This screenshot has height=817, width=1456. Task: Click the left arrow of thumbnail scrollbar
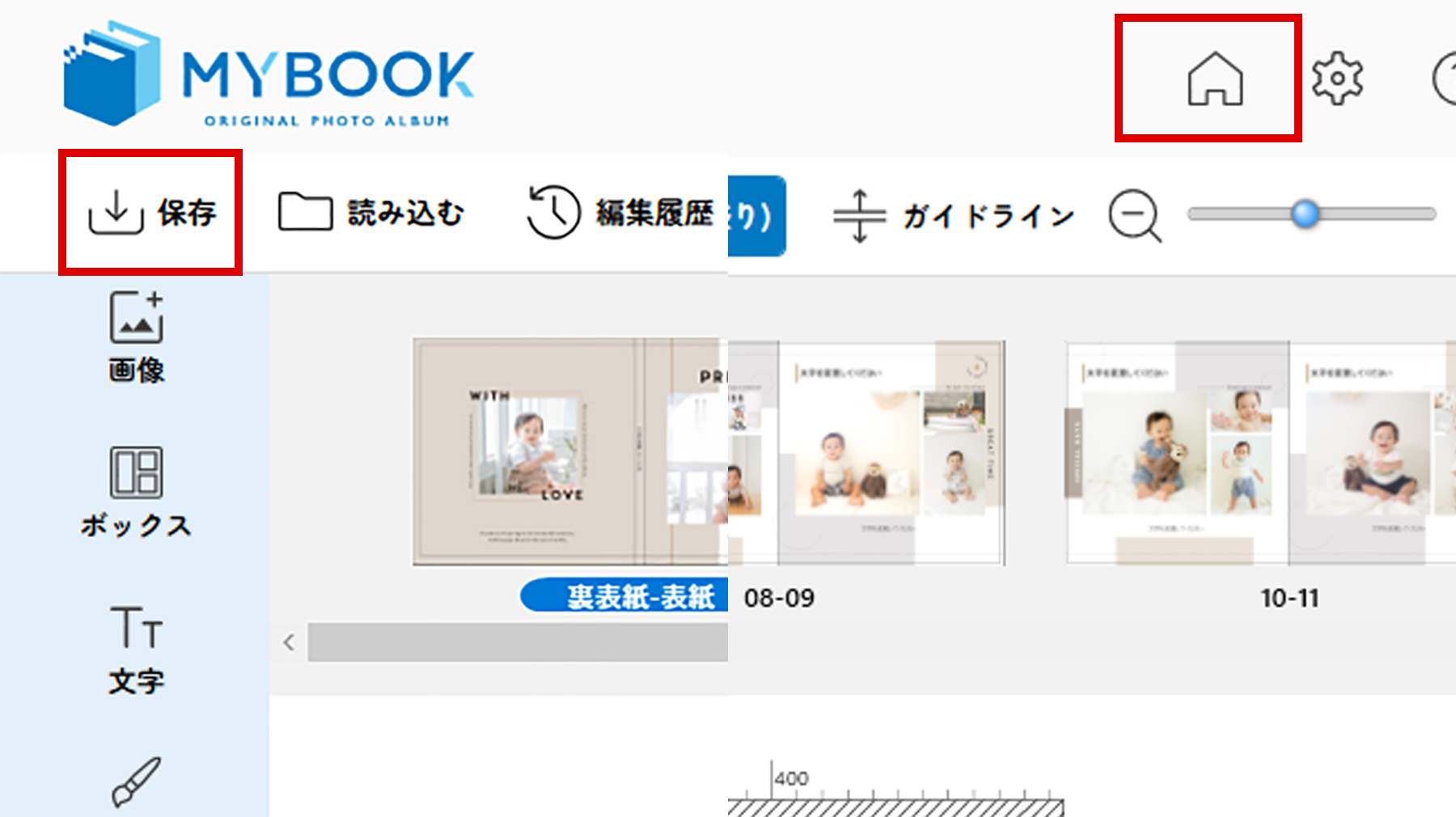coord(289,642)
